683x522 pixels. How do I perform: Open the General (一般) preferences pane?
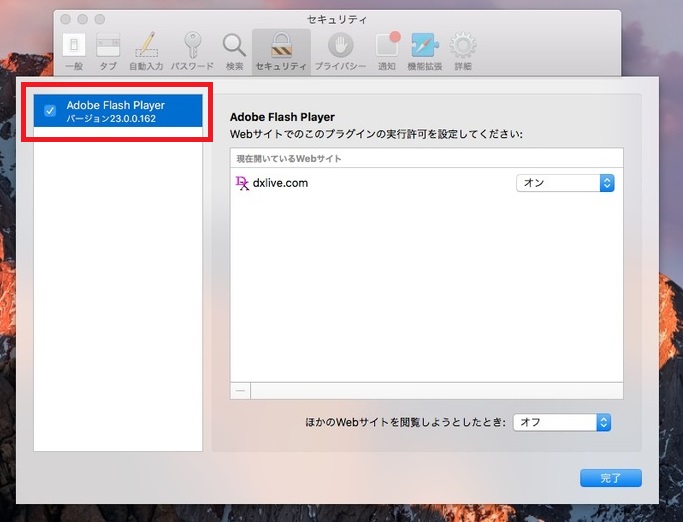[74, 52]
